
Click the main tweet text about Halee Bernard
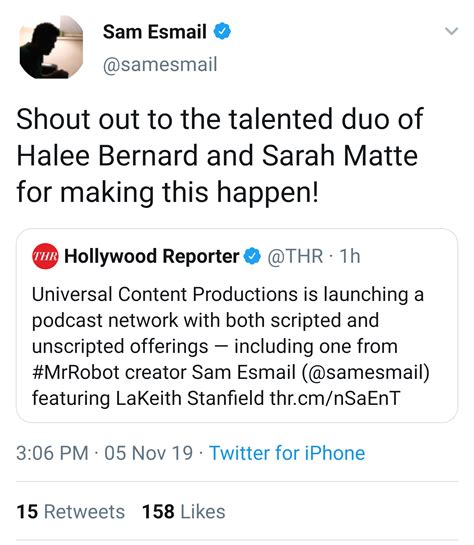point(220,156)
